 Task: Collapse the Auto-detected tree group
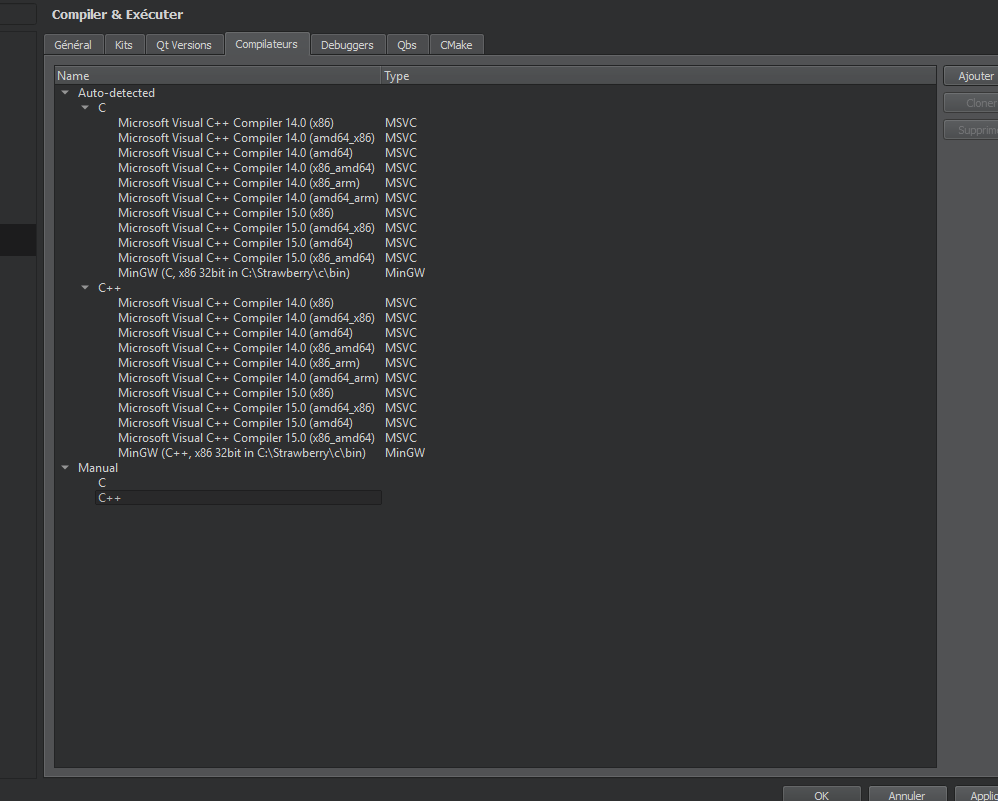tap(65, 92)
